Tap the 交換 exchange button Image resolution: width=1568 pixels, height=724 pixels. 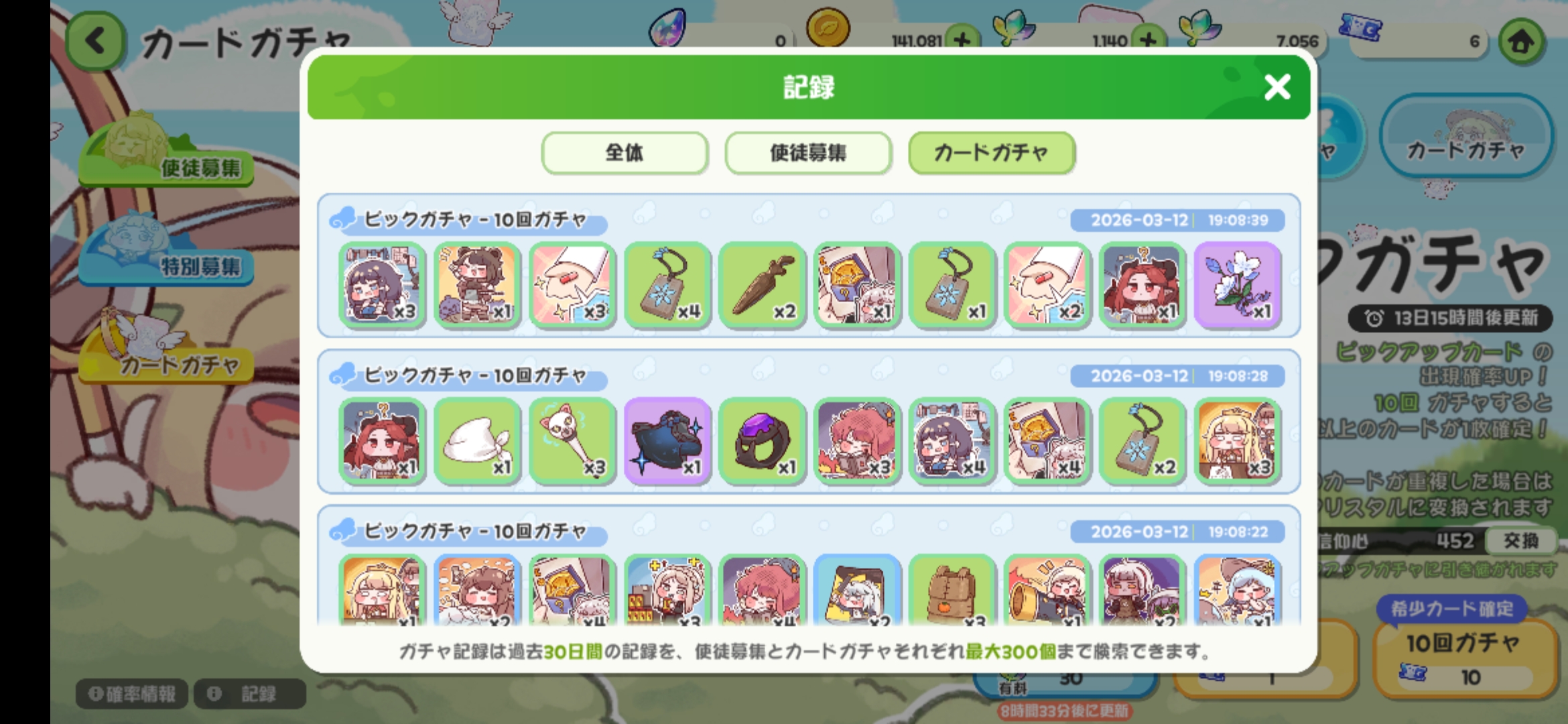point(1520,540)
